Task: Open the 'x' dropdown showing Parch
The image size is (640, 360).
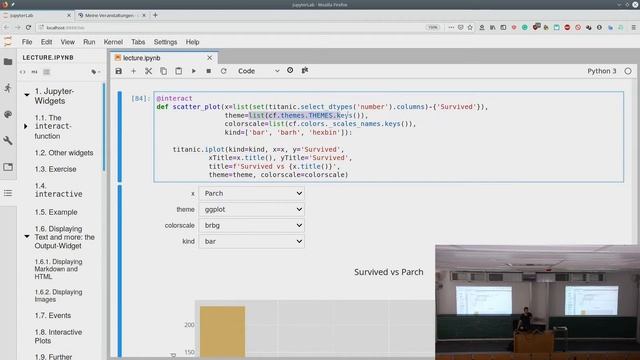Action: pyautogui.click(x=251, y=193)
